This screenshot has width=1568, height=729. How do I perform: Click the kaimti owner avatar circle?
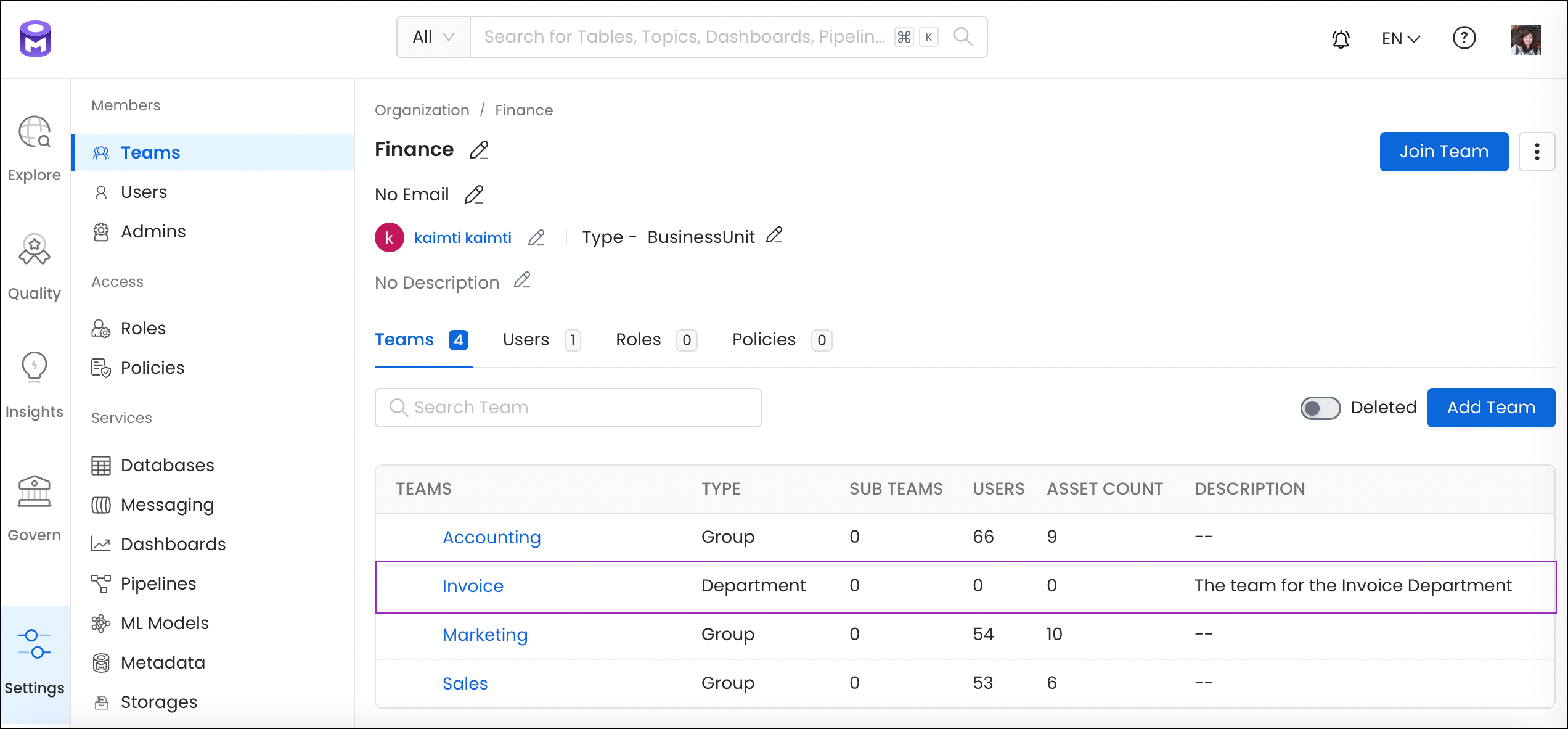pyautogui.click(x=390, y=237)
